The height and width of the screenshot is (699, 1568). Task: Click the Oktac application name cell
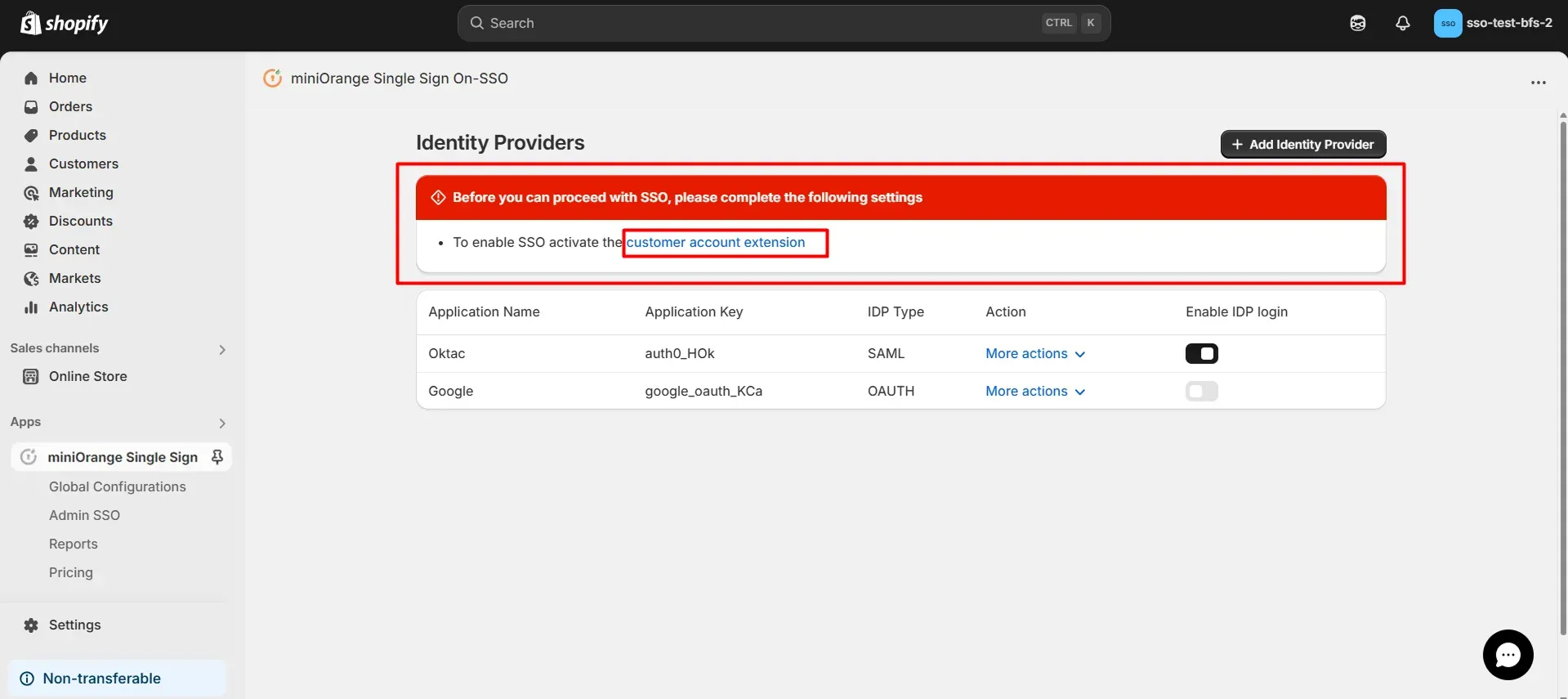447,353
